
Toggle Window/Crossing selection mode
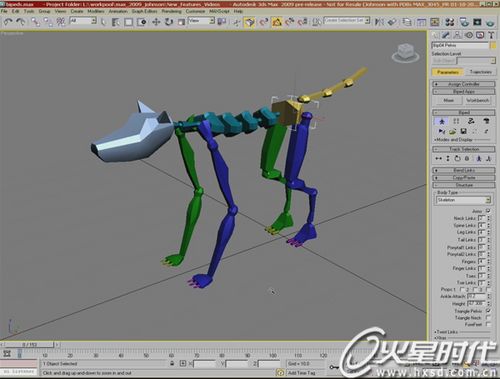pos(142,22)
